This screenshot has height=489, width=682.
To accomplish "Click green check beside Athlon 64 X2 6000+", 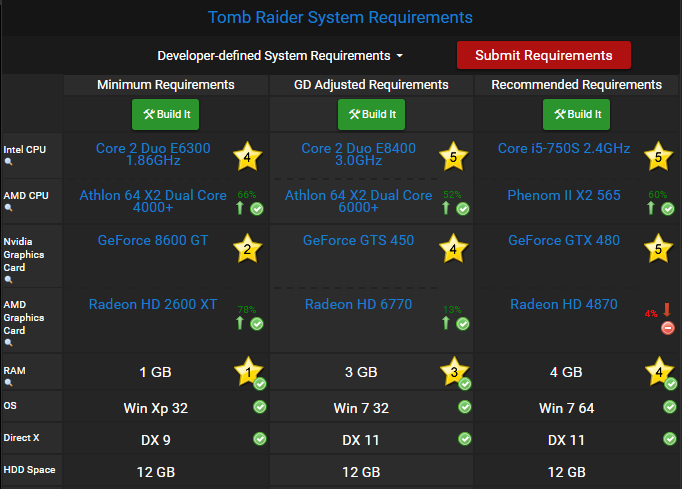I will click(x=463, y=209).
